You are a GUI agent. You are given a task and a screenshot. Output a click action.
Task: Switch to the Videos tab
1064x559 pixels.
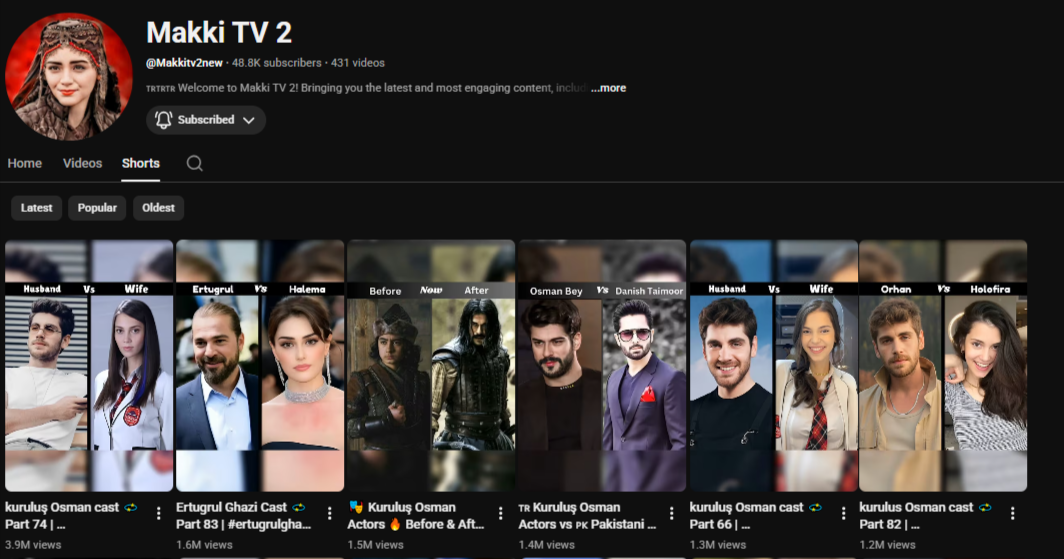(x=82, y=163)
